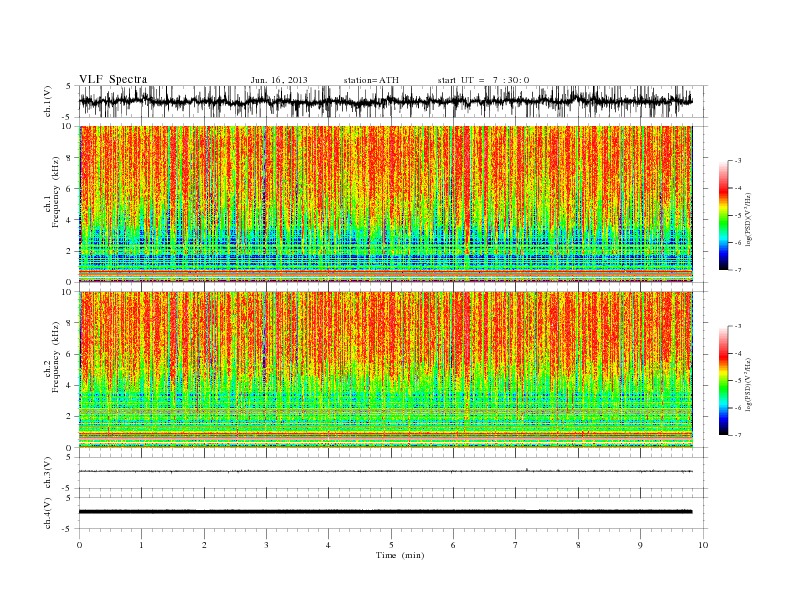Viewport: 792px width, 612px height.
Task: Click the "-7" label on ch.1 color bar
Action: pos(737,270)
